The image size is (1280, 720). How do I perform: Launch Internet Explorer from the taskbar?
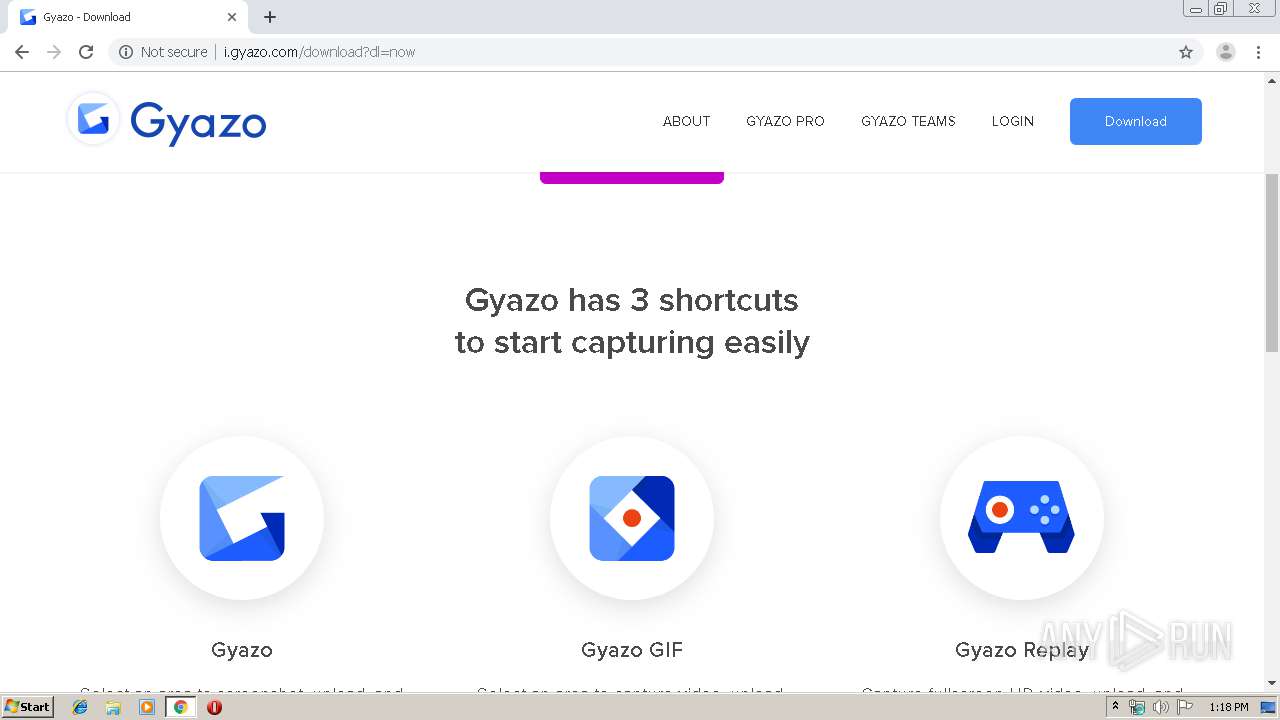point(80,707)
